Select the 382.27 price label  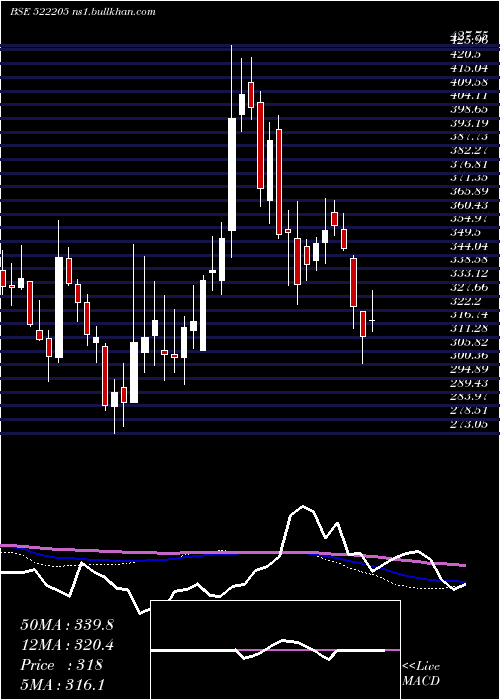click(469, 150)
